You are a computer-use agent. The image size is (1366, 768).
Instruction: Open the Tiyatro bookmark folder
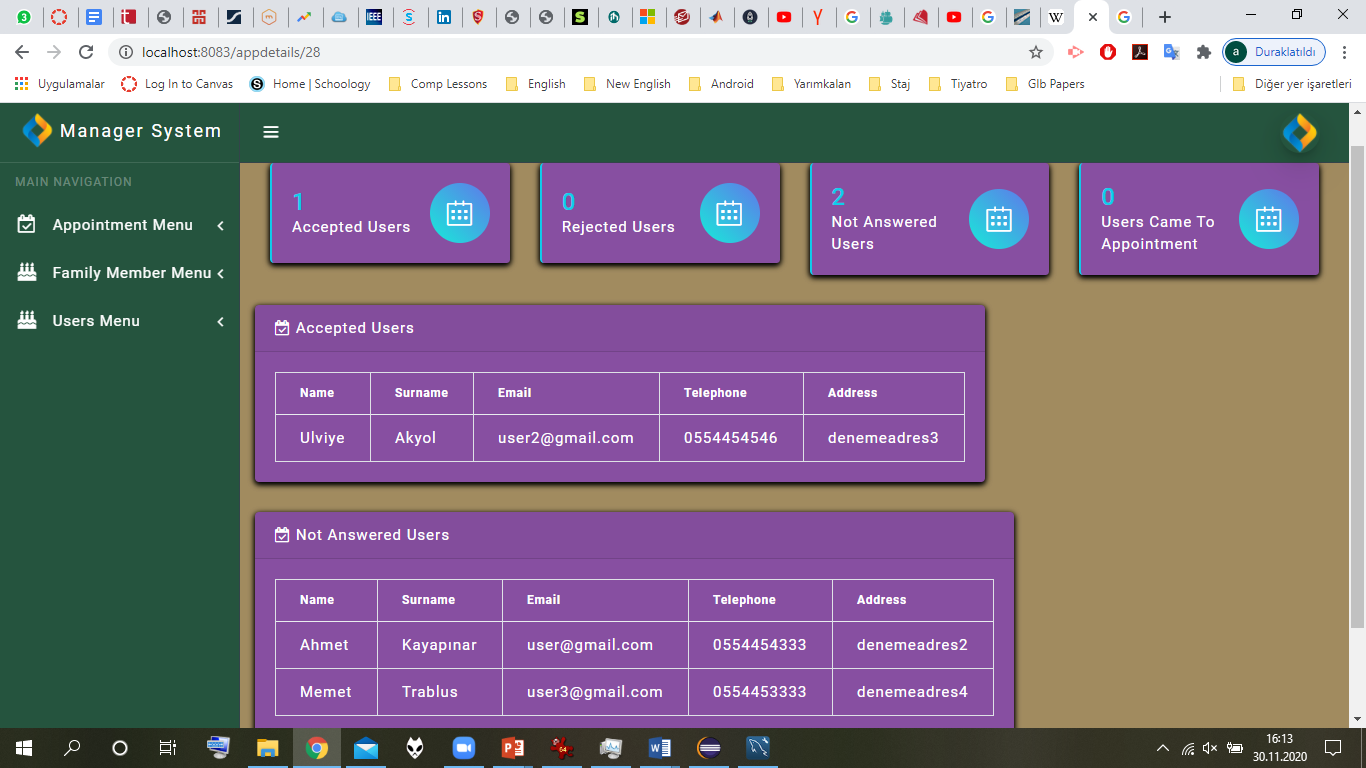pos(958,84)
